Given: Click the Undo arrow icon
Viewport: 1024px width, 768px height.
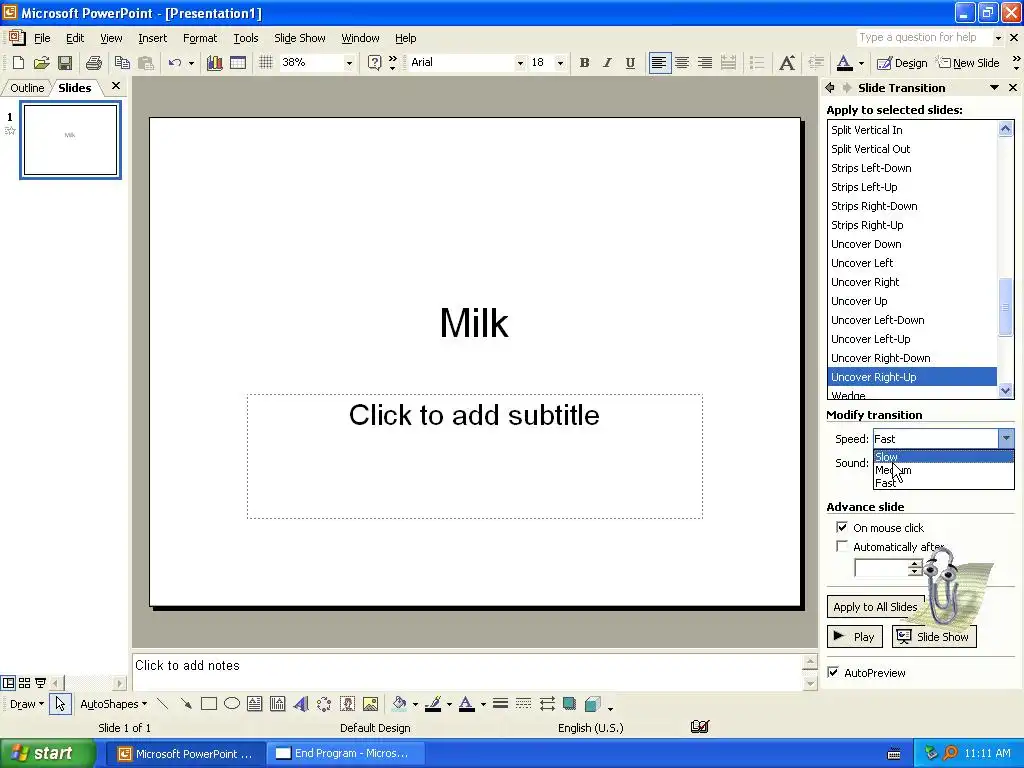Looking at the screenshot, I should 174,63.
